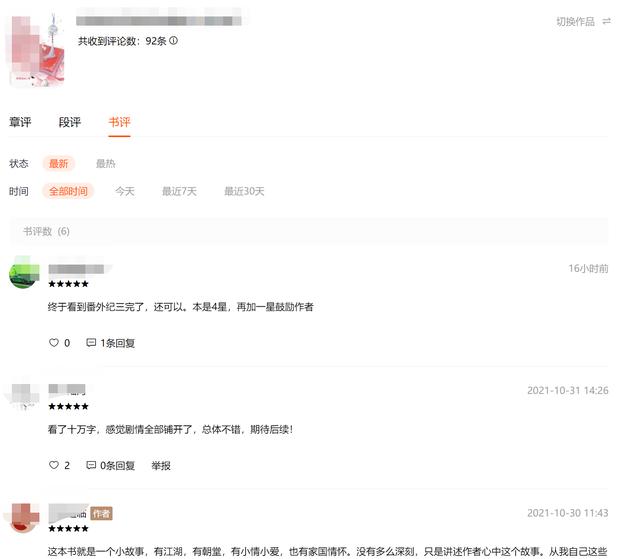Image resolution: width=640 pixels, height=559 pixels.
Task: Click the swap arrows icon next to 切换作品
Action: click(x=607, y=21)
